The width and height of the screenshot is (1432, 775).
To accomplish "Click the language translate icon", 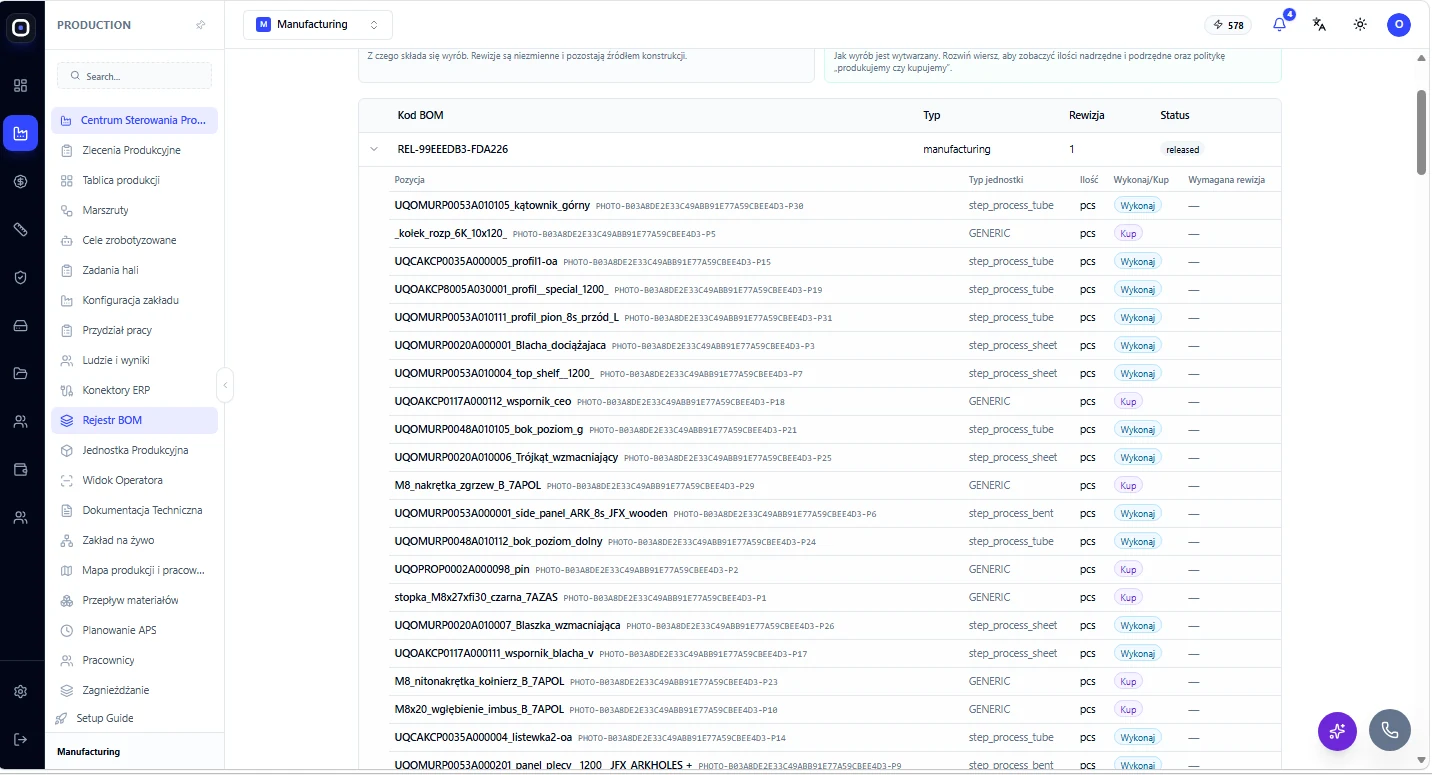I will tap(1320, 25).
